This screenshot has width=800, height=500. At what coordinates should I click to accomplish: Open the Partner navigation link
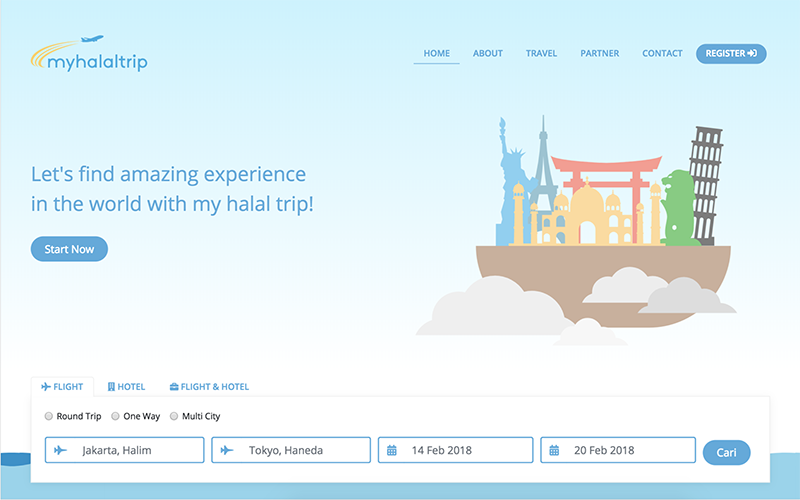point(599,53)
